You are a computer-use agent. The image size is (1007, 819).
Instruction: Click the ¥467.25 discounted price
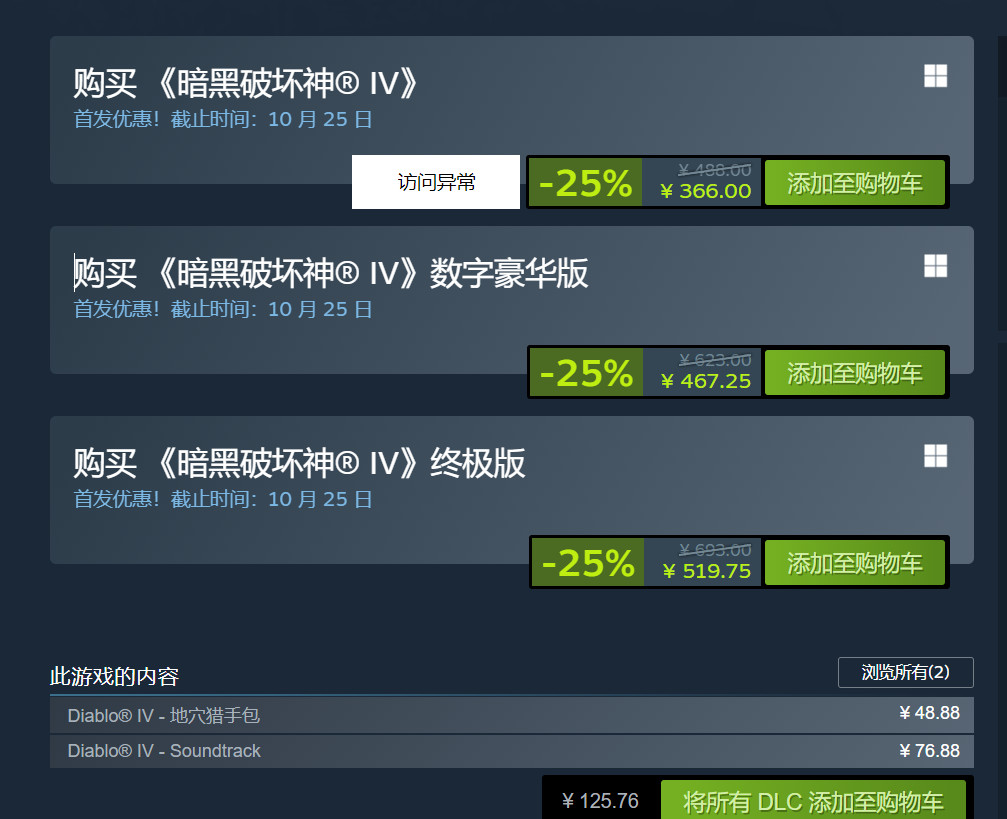[x=705, y=381]
